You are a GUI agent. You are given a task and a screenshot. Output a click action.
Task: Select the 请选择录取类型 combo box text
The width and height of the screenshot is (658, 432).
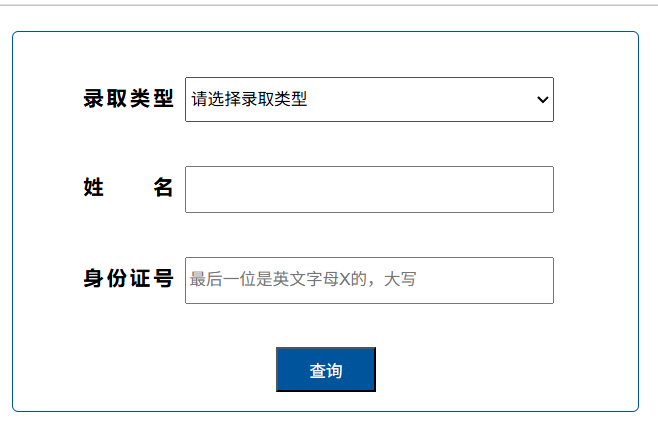pos(250,99)
